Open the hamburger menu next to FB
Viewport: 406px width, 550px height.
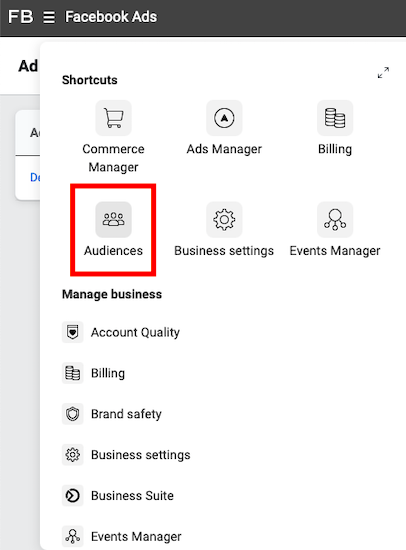pyautogui.click(x=49, y=17)
